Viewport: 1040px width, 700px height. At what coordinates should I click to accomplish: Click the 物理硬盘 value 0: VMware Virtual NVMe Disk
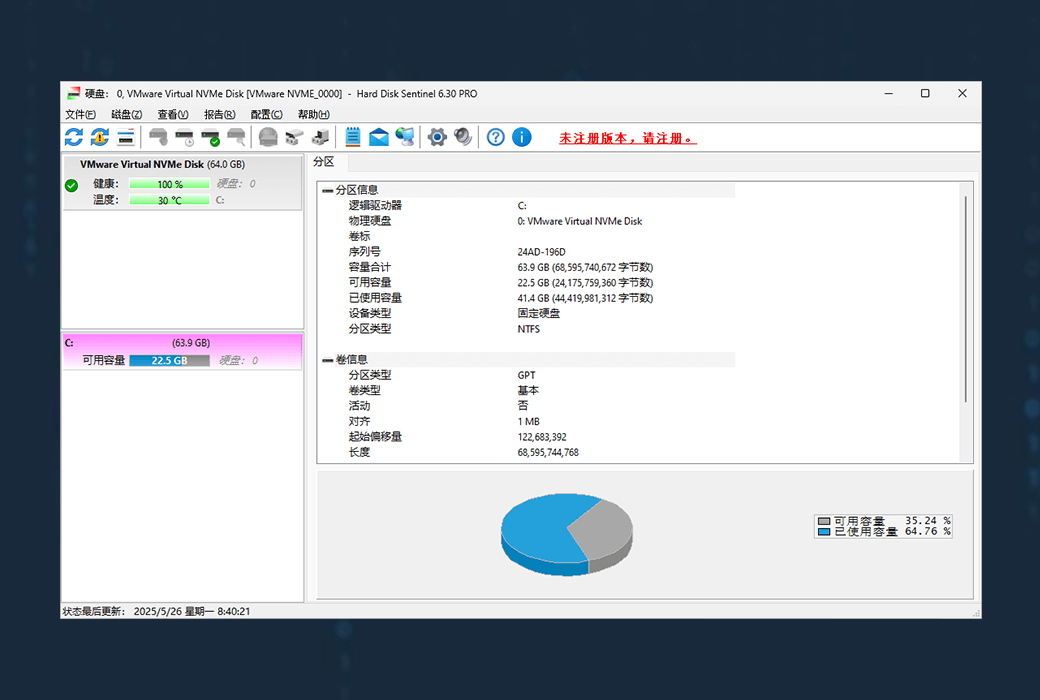click(x=580, y=221)
